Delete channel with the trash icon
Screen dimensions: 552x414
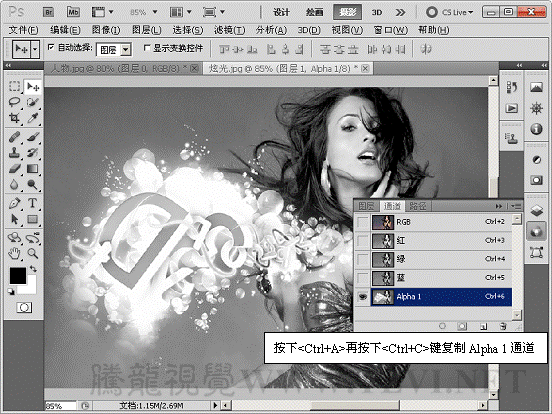click(x=503, y=326)
